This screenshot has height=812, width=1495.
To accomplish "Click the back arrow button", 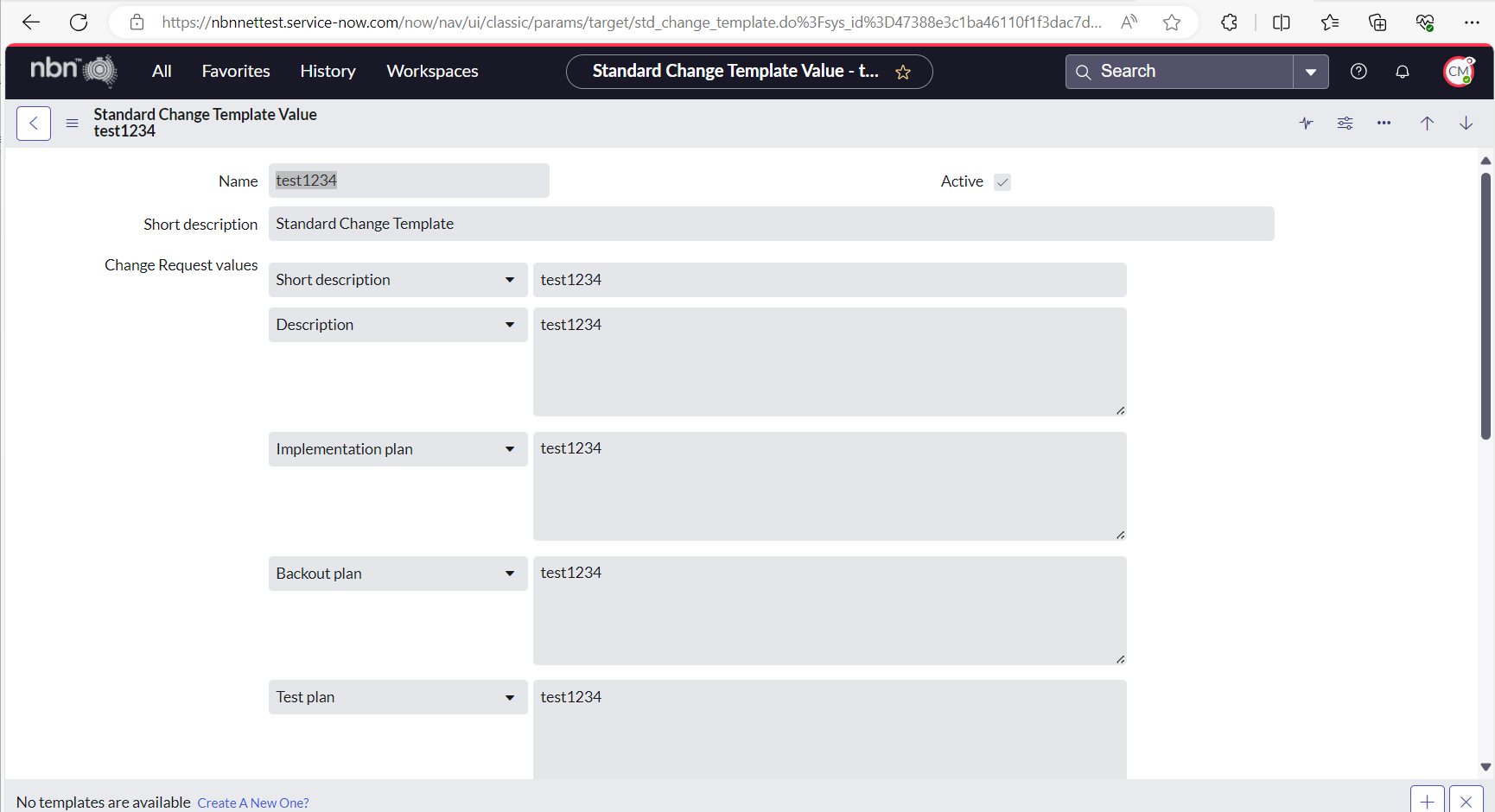I will (x=33, y=123).
